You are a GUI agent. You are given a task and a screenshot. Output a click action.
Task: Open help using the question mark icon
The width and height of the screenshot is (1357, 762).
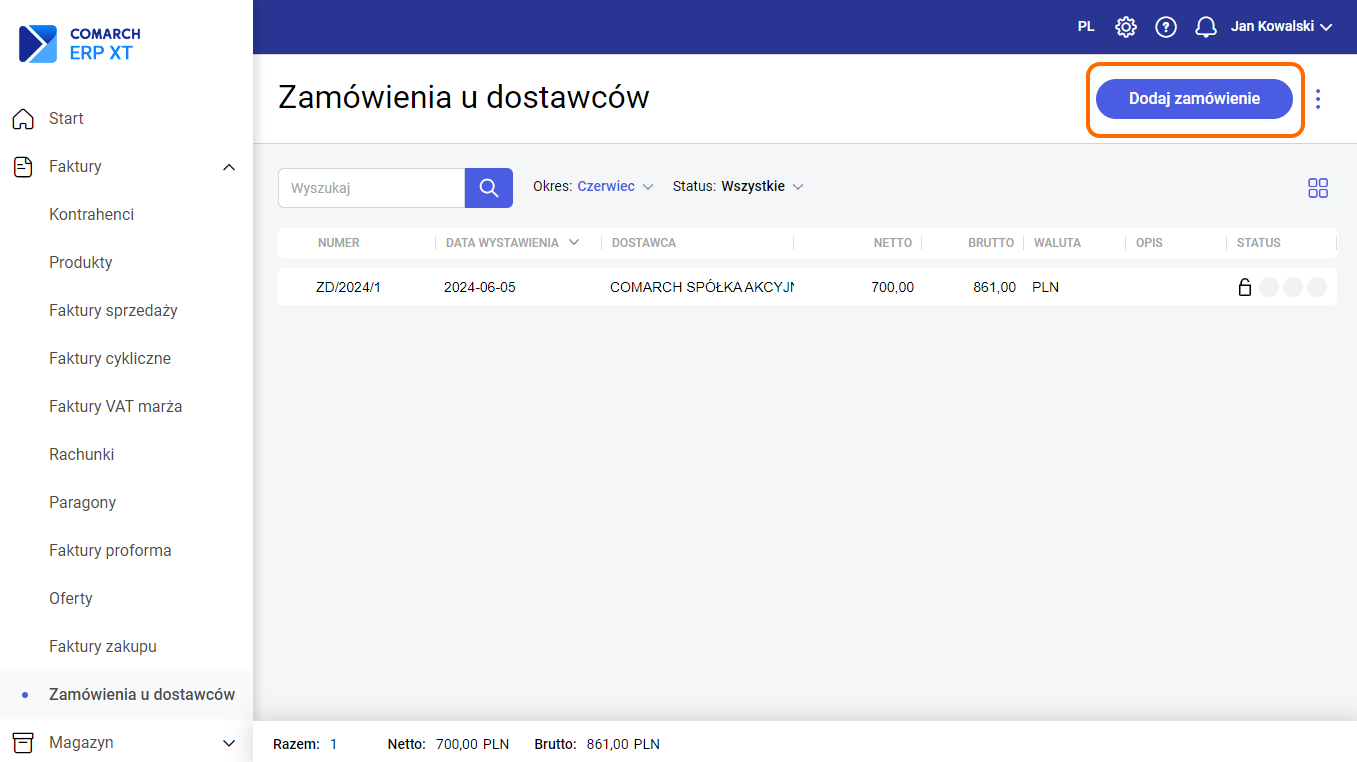coord(1166,27)
